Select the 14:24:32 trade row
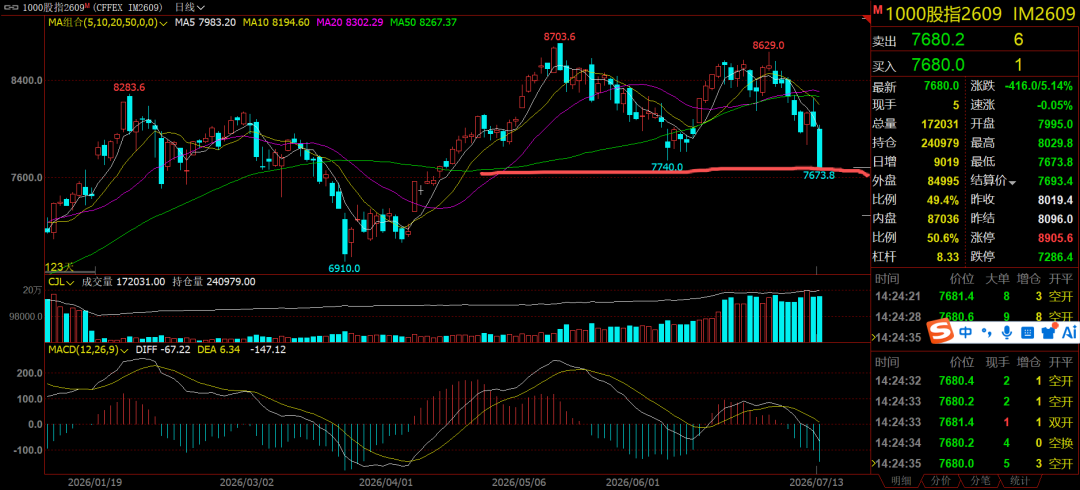The height and width of the screenshot is (490, 1080). [975, 381]
